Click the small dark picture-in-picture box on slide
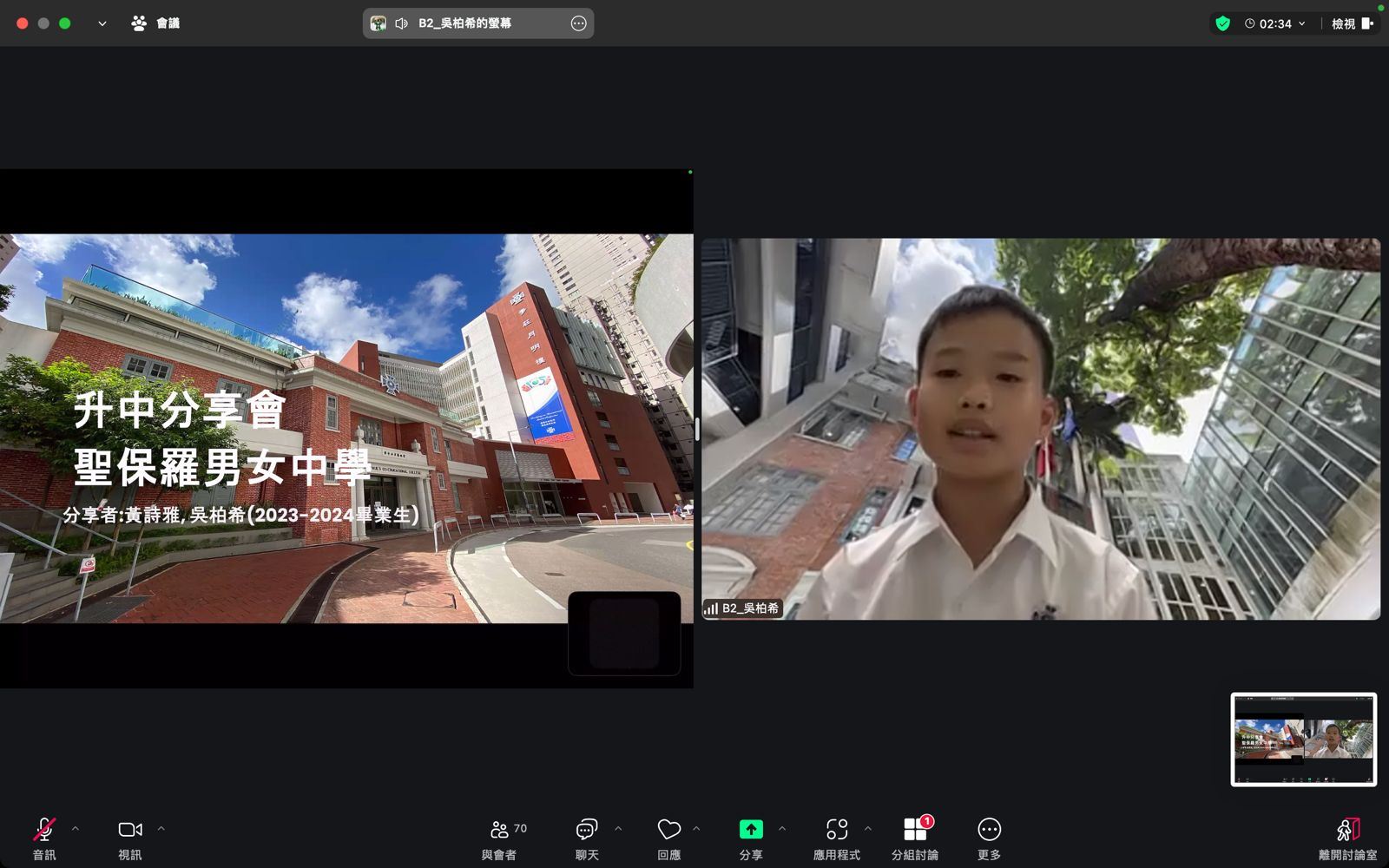Viewport: 1389px width, 868px height. [x=624, y=633]
